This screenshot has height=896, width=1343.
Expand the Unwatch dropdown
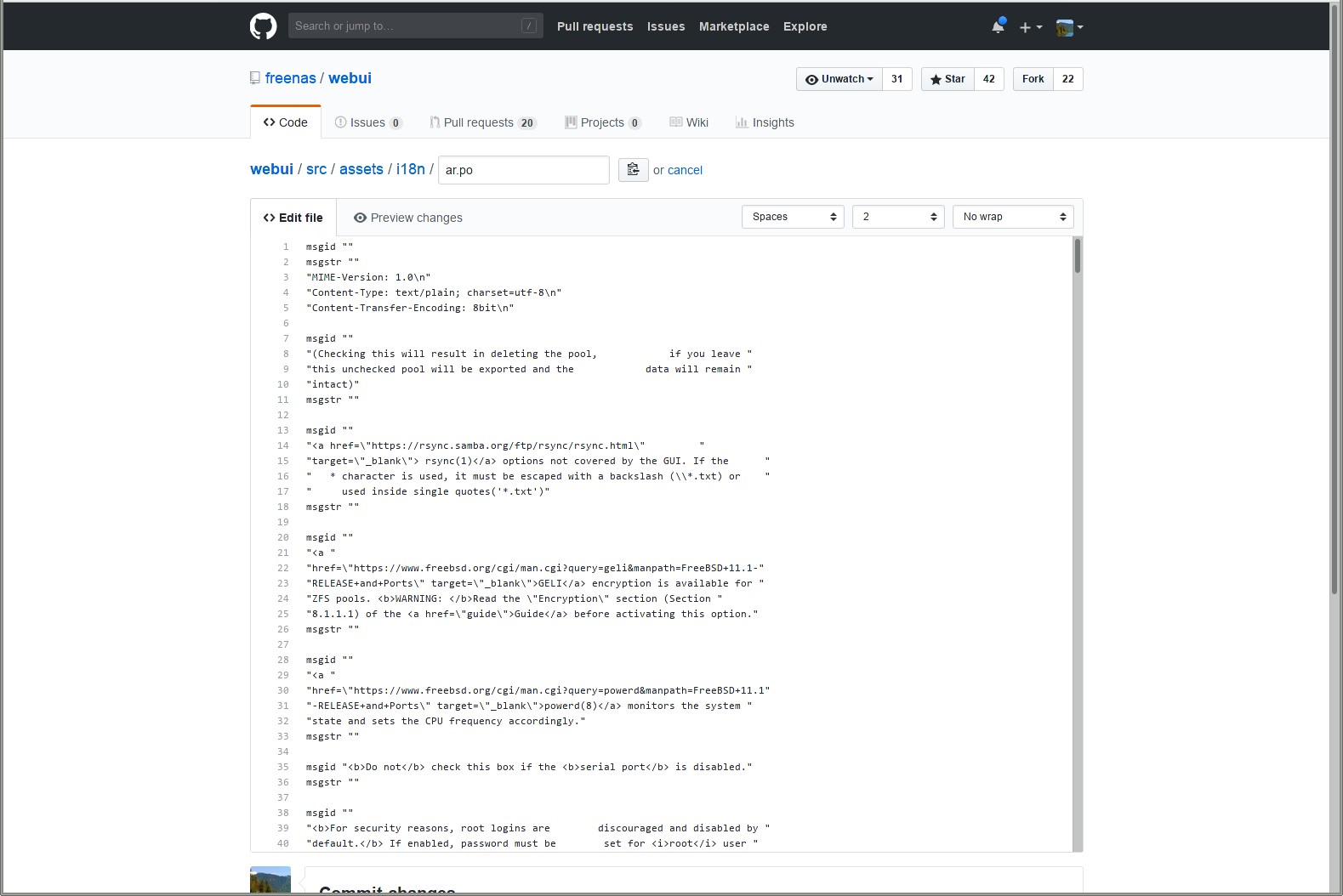point(839,79)
